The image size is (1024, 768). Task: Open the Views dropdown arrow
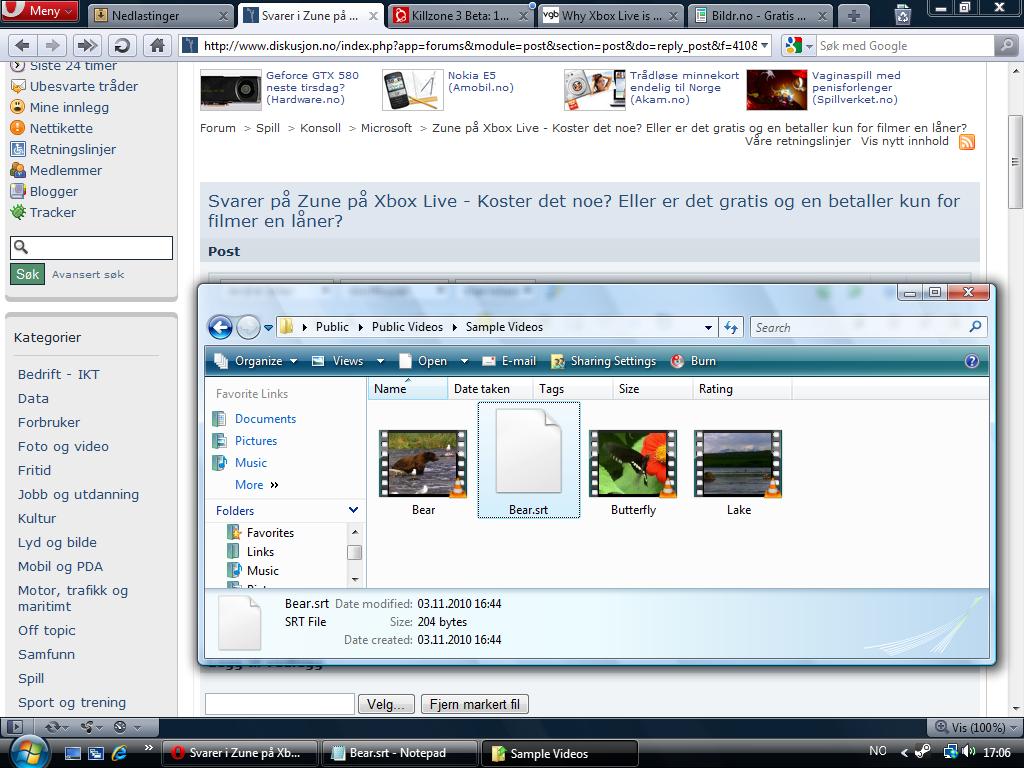tap(380, 361)
